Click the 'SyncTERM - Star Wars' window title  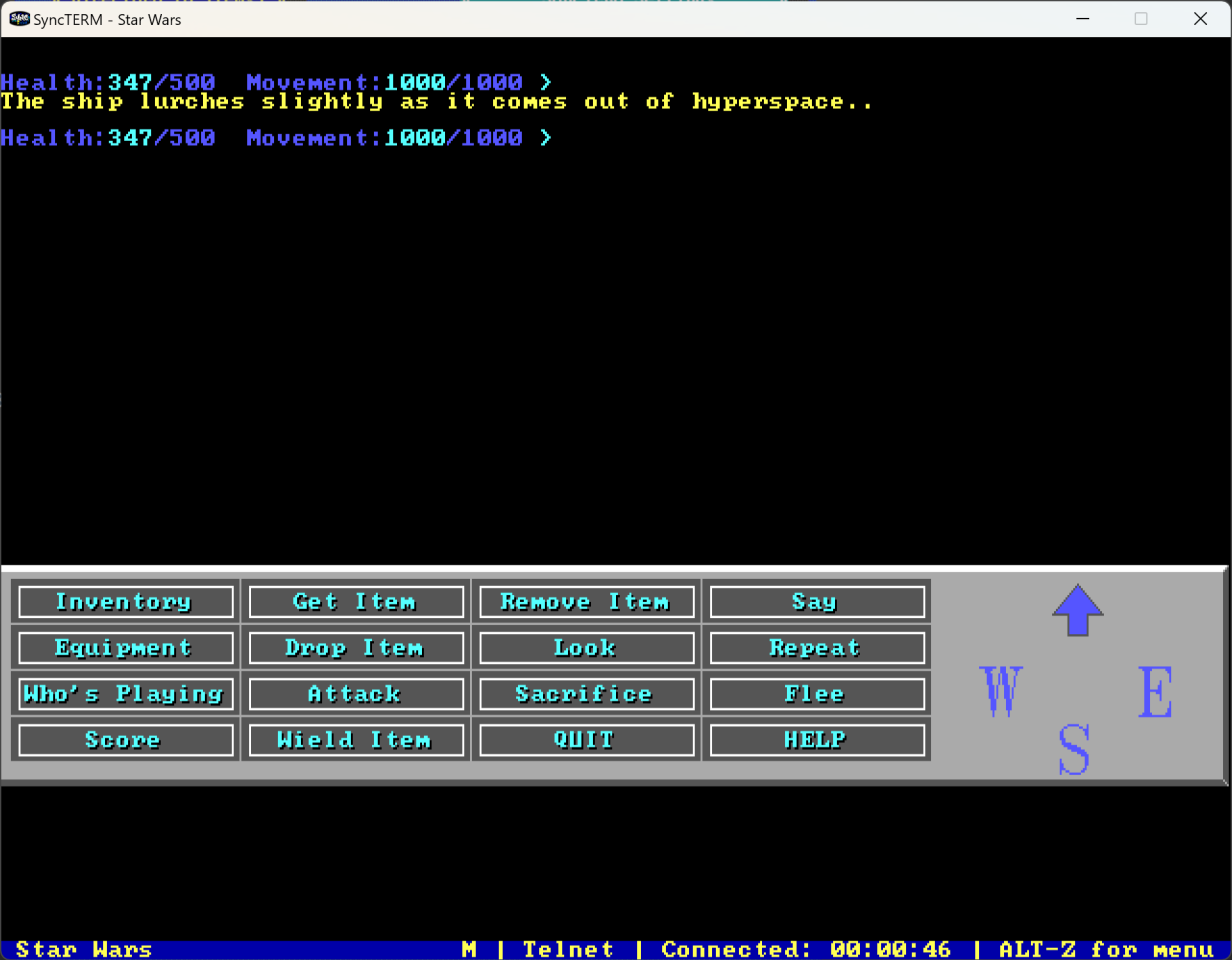point(108,19)
